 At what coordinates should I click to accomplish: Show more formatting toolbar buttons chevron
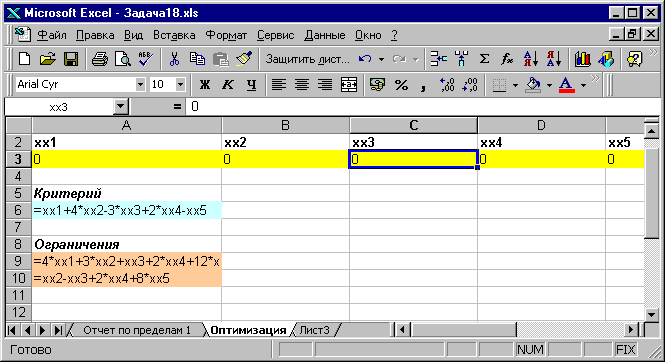click(595, 79)
